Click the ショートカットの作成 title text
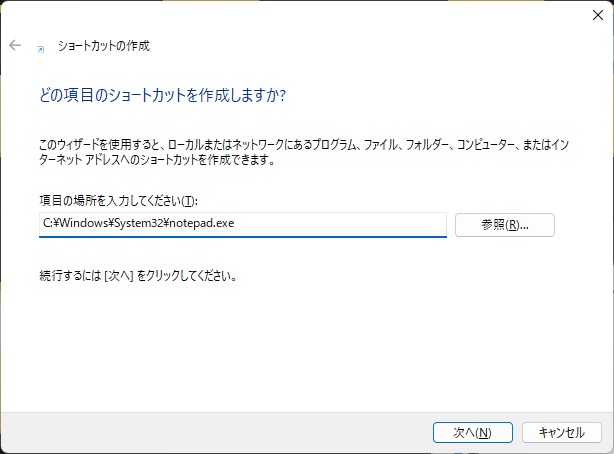The width and height of the screenshot is (614, 454). pos(105,46)
